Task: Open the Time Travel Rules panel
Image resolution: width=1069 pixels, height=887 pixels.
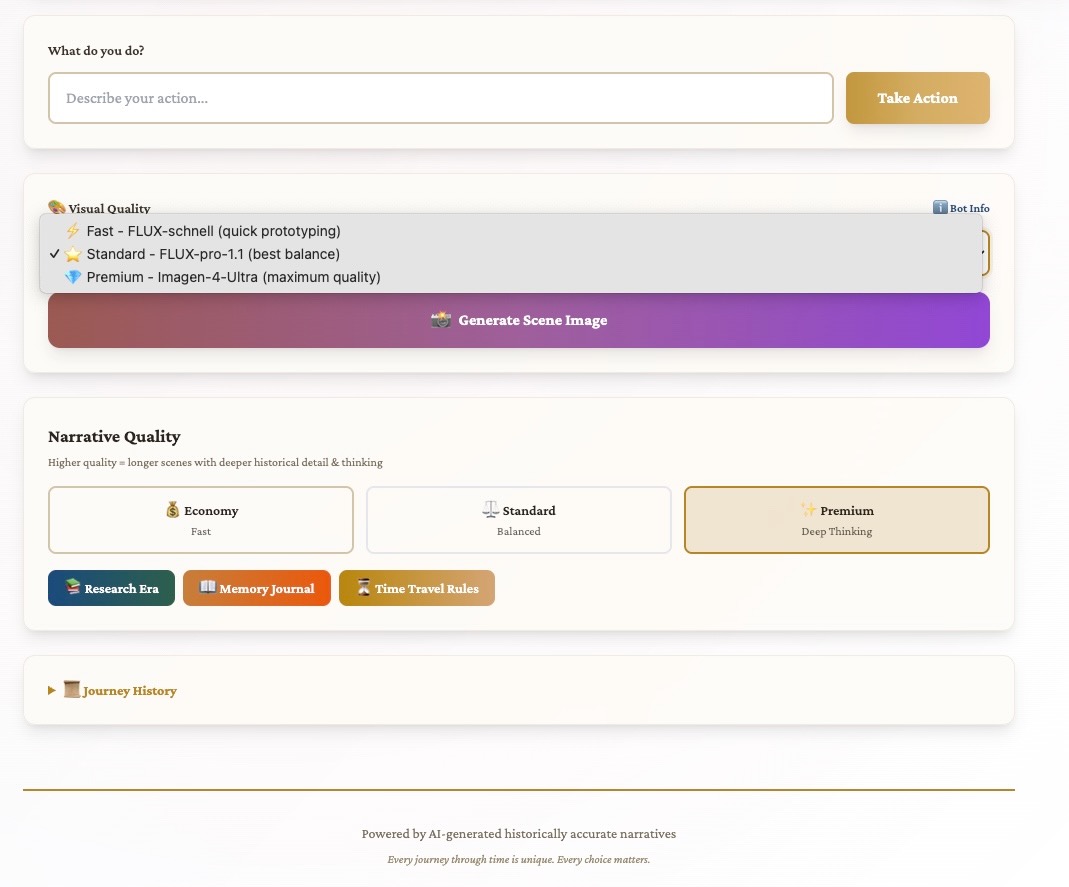Action: 417,588
